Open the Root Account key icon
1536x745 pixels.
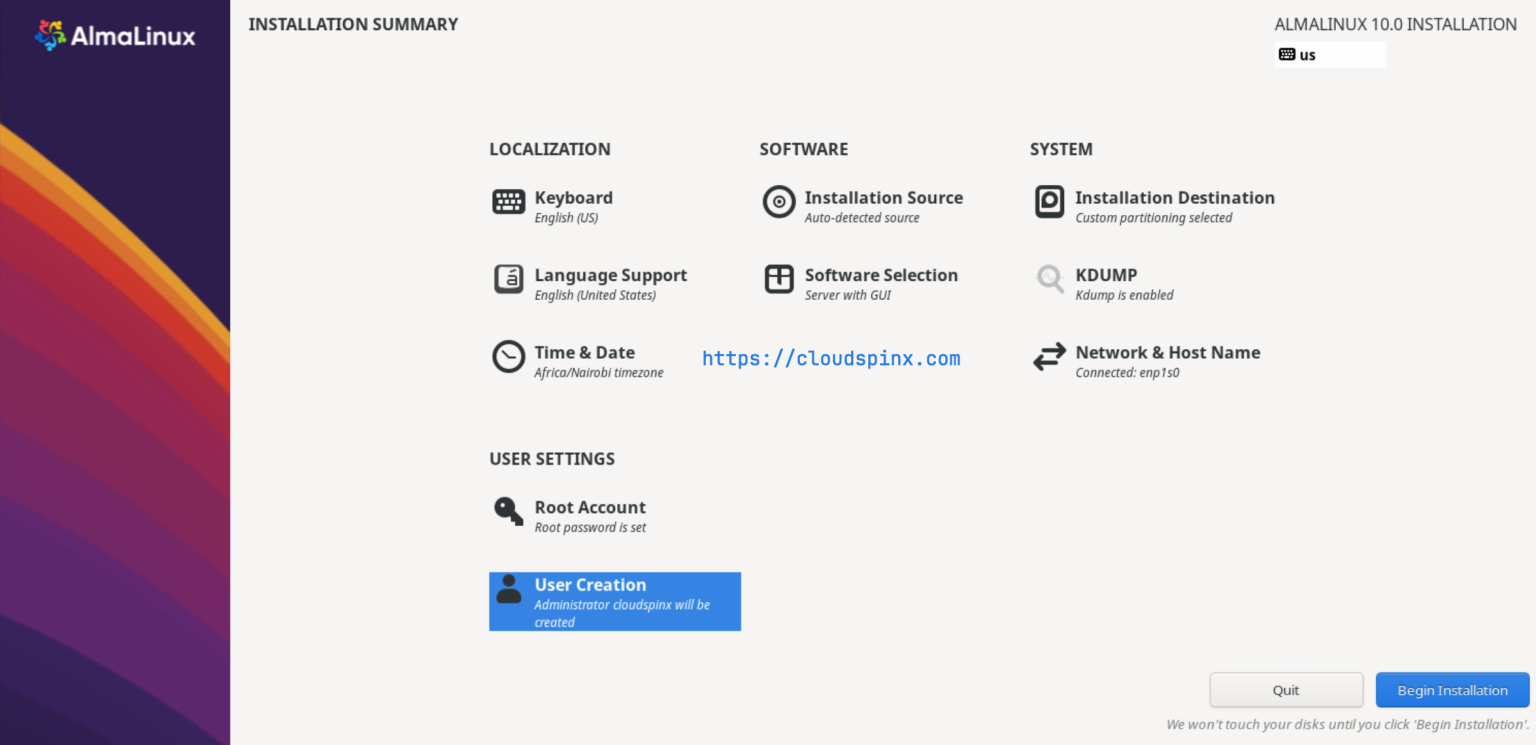pyautogui.click(x=508, y=511)
